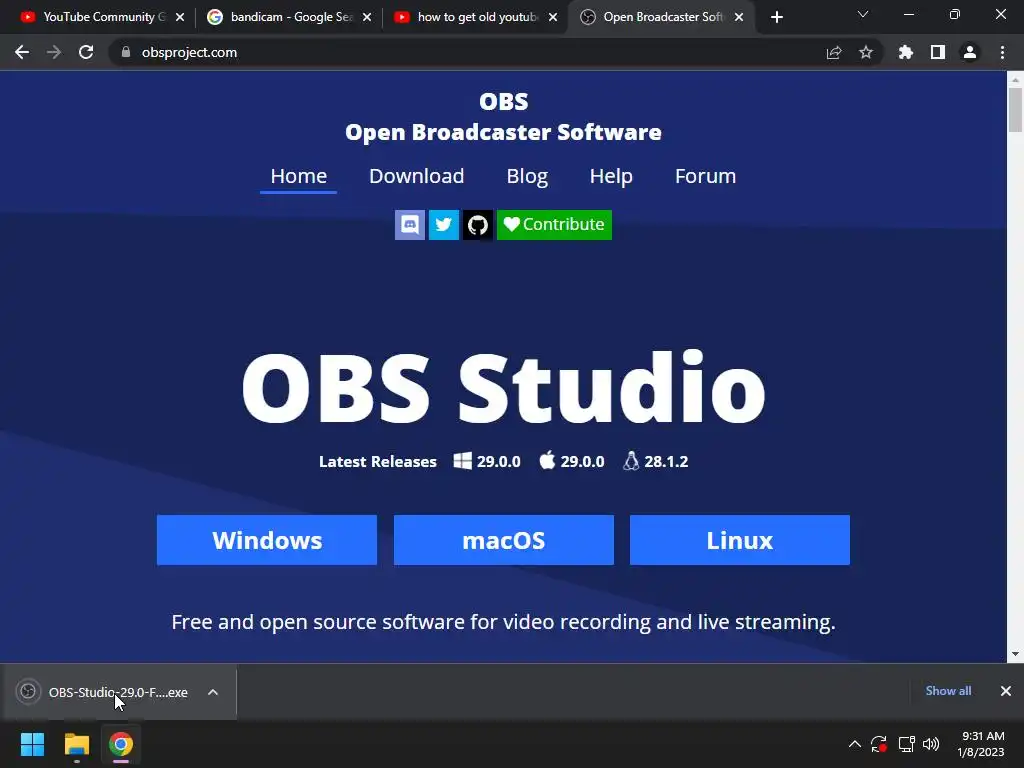Open File Explorer from taskbar
1024x768 pixels.
click(x=76, y=744)
